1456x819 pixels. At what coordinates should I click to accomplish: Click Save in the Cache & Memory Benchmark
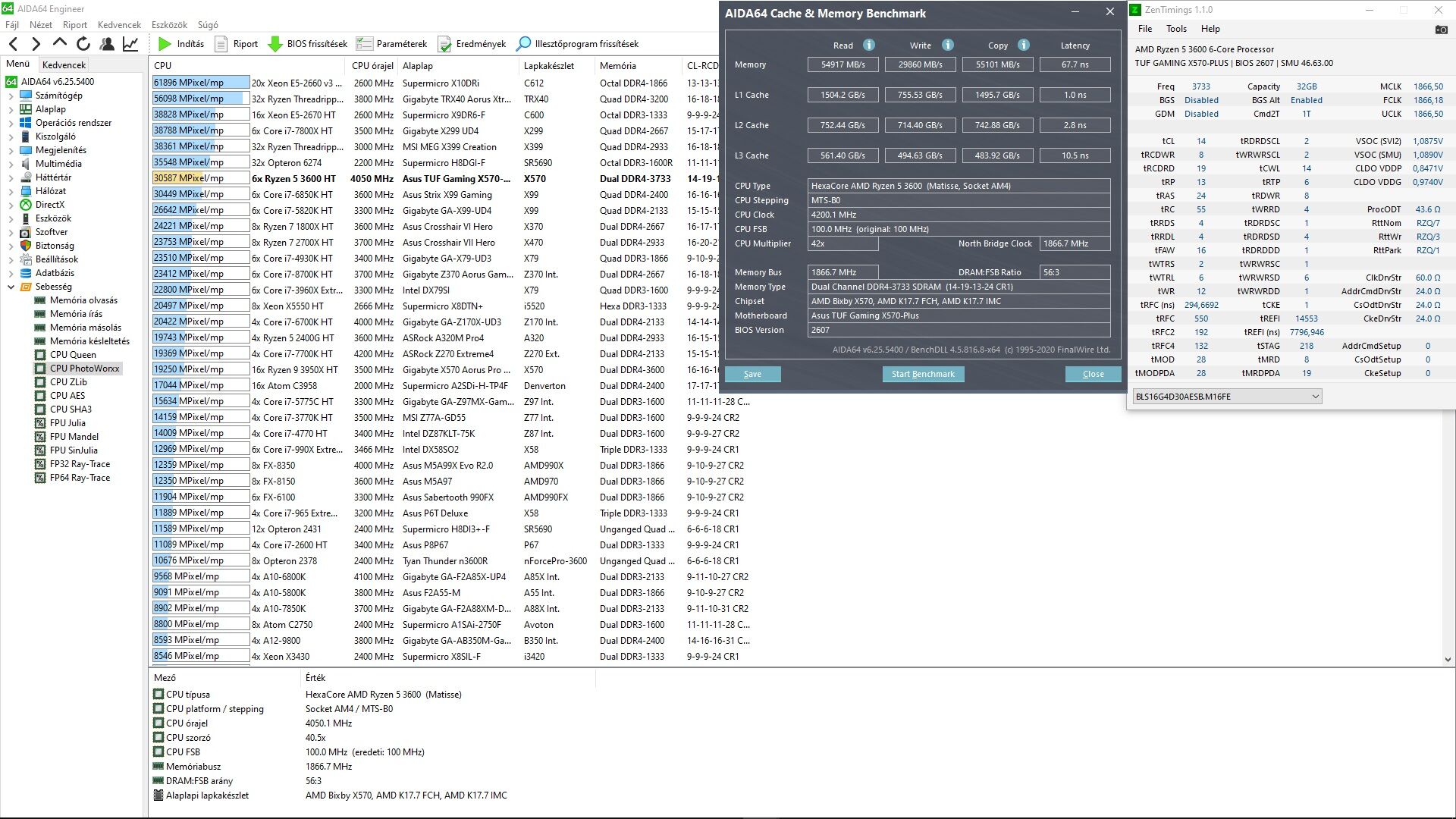pos(753,375)
